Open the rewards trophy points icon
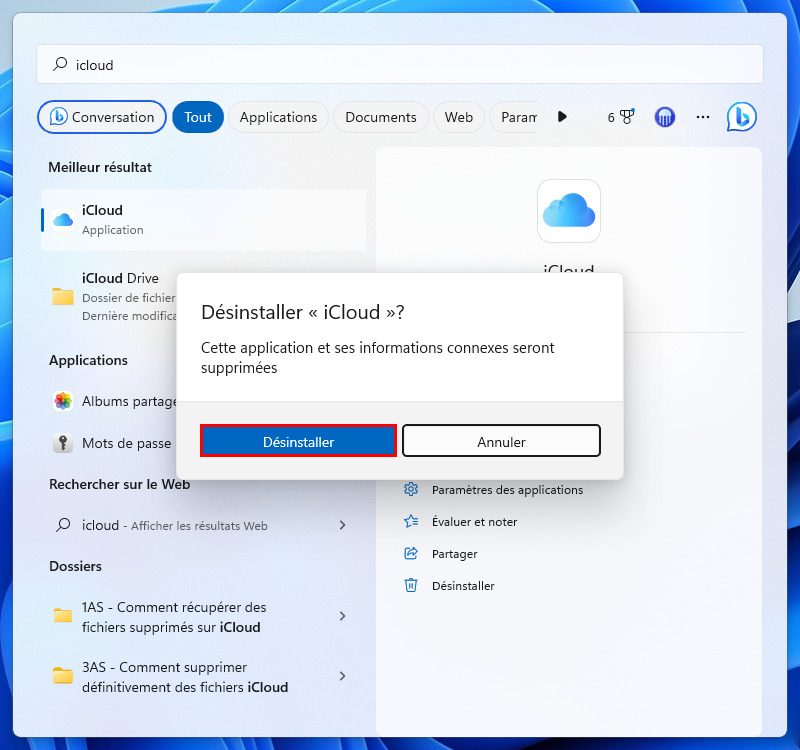Image resolution: width=800 pixels, height=750 pixels. pyautogui.click(x=620, y=117)
